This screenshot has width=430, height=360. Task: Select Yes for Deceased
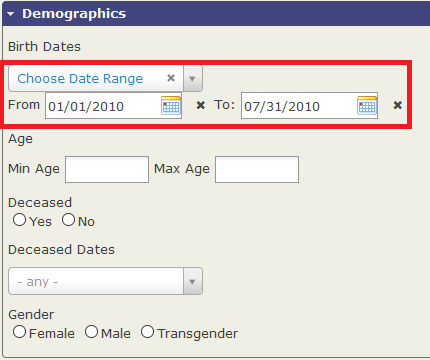tap(19, 220)
